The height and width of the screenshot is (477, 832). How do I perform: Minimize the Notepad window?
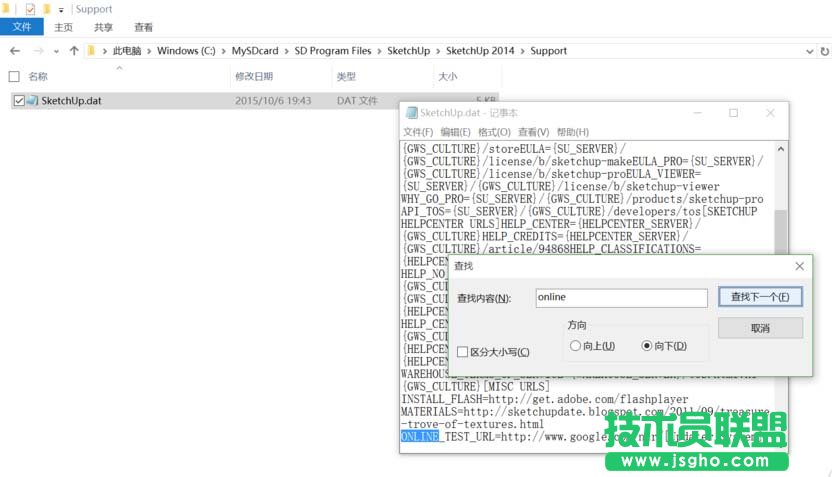pos(697,112)
